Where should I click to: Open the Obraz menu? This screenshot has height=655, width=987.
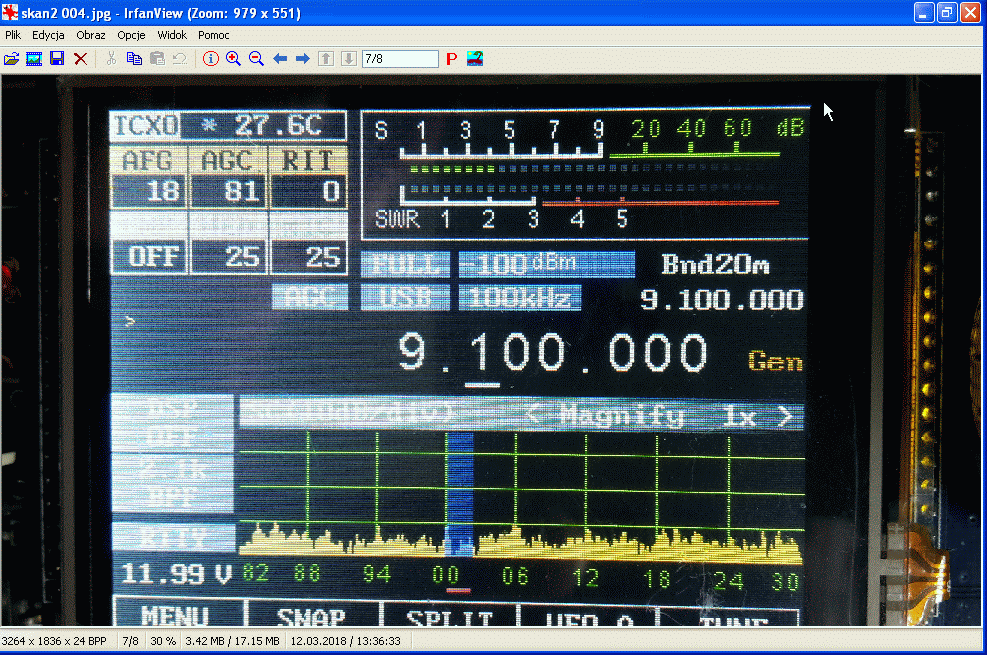[91, 35]
